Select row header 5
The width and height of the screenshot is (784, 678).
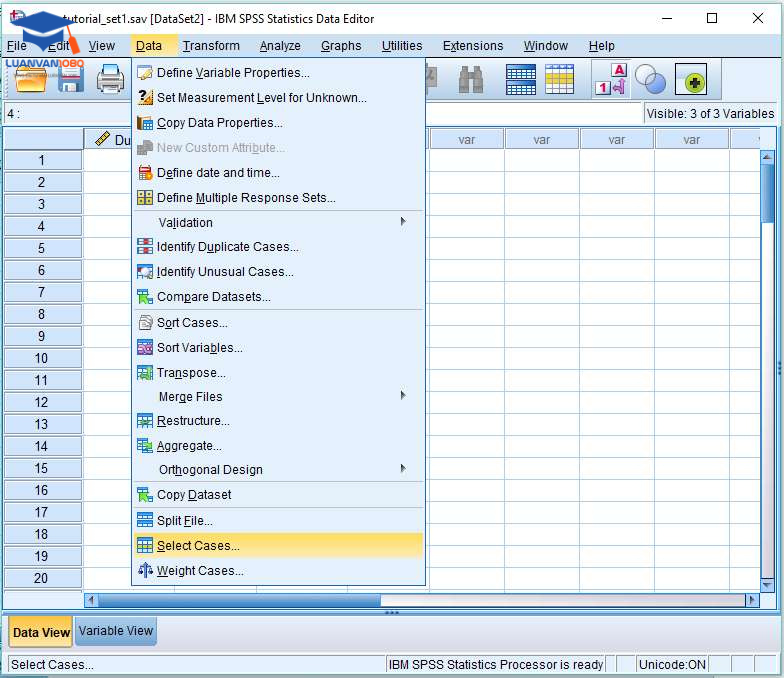click(42, 248)
